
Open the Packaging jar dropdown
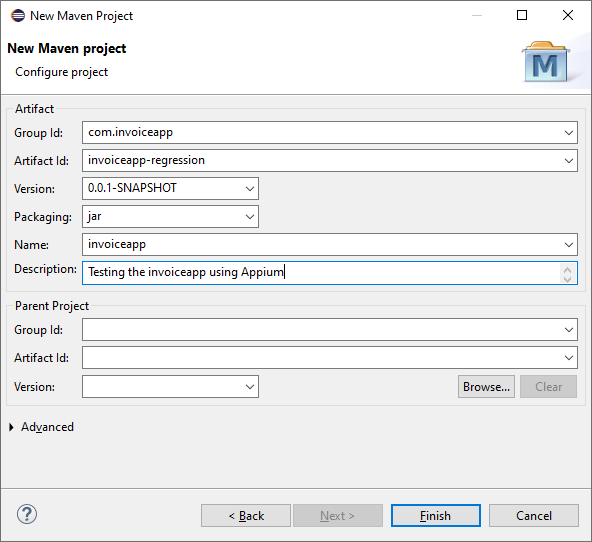(x=250, y=217)
